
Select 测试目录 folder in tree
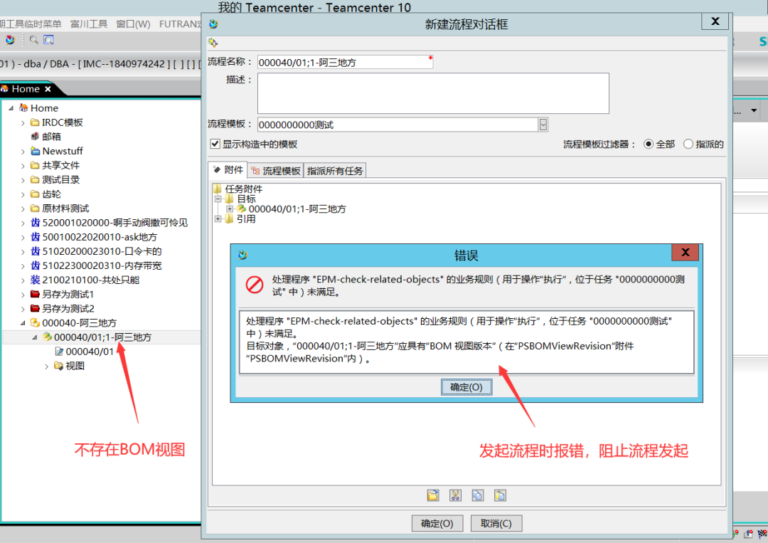[x=60, y=179]
